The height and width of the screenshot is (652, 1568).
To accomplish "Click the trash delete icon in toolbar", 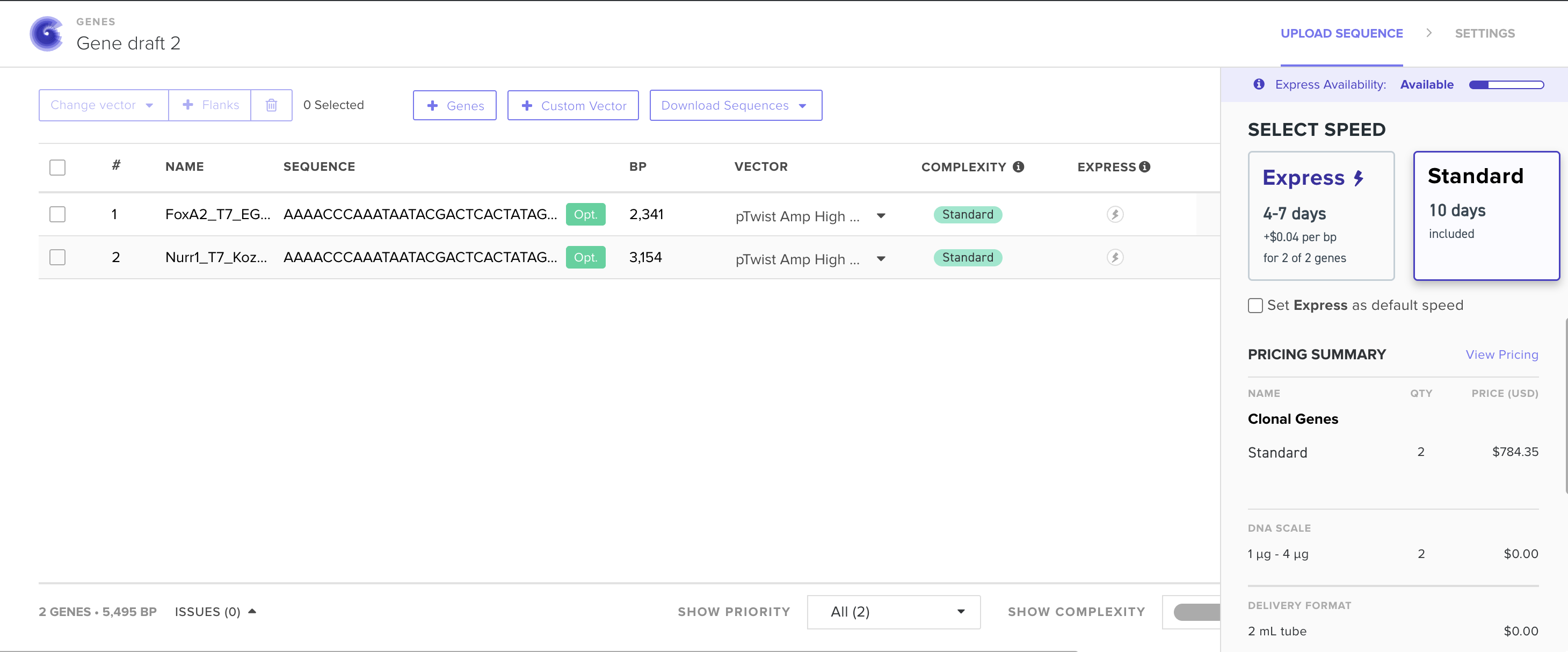I will pos(272,105).
